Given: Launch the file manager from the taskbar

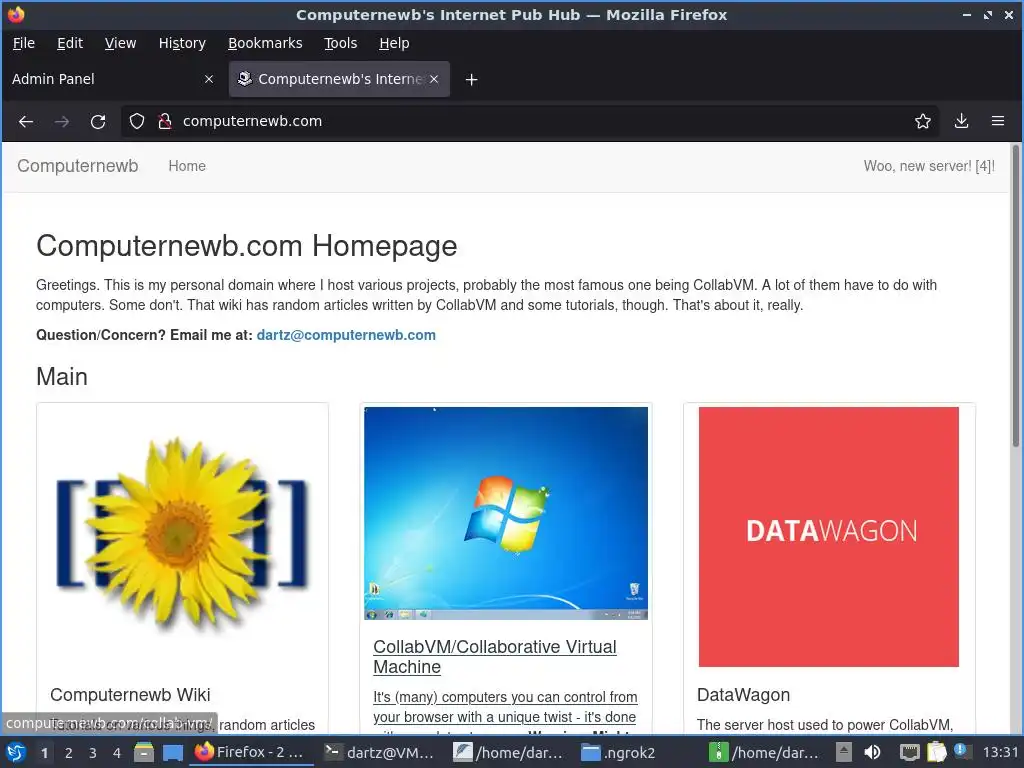Looking at the screenshot, I should pos(144,753).
